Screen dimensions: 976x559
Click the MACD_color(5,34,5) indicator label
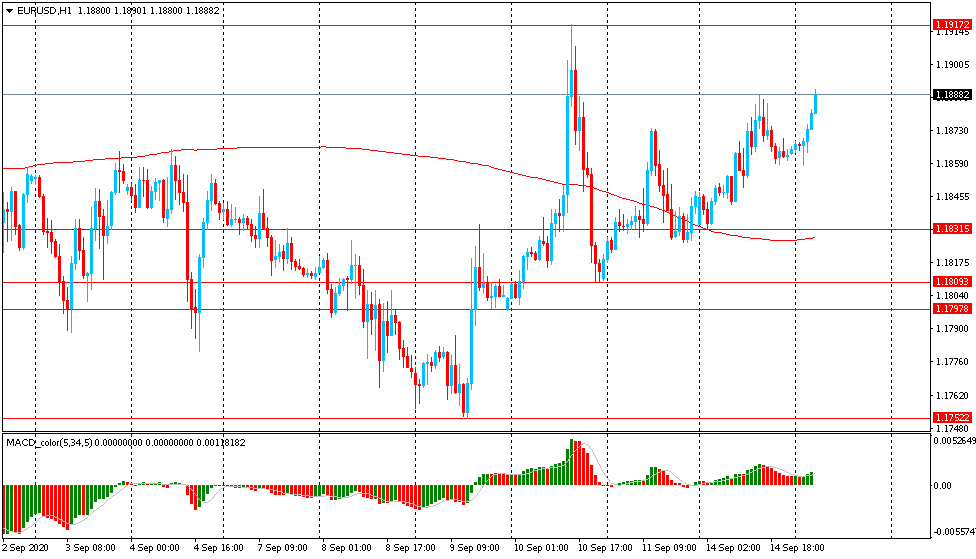pyautogui.click(x=48, y=442)
